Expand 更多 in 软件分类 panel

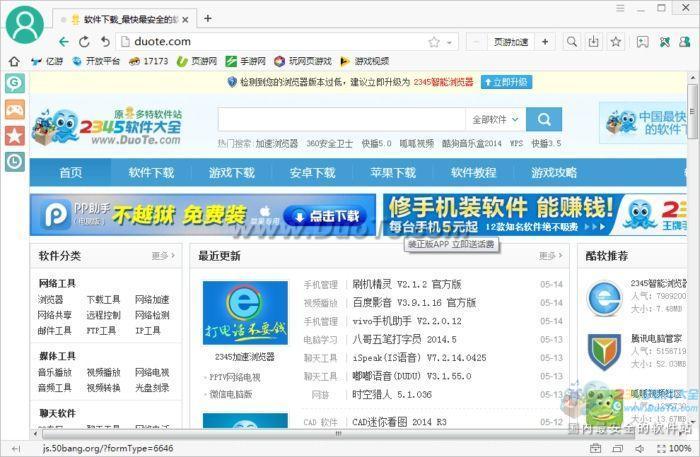click(x=163, y=256)
